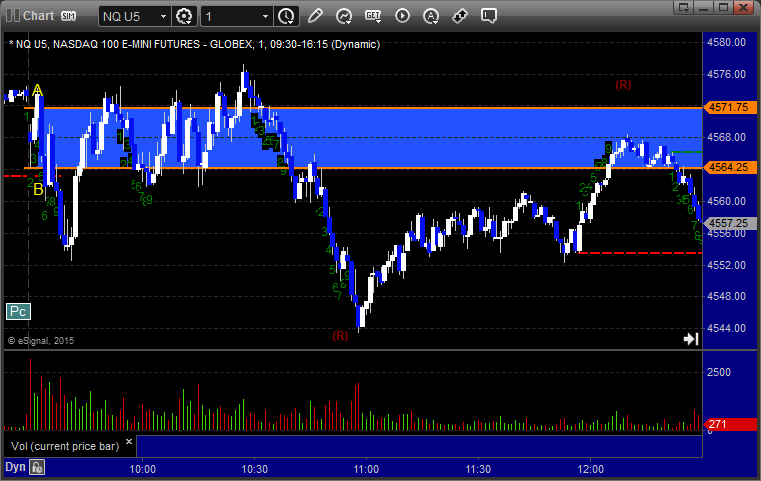Open the time template clock menu

286,16
